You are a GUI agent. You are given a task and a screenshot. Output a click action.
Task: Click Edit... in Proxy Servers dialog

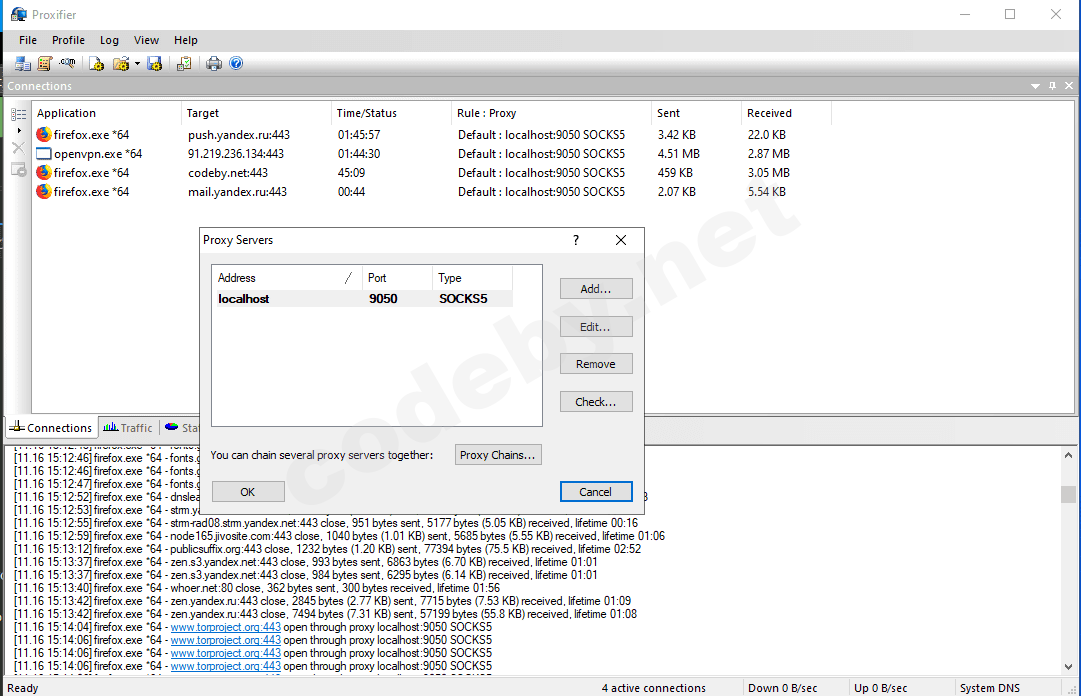pos(596,327)
